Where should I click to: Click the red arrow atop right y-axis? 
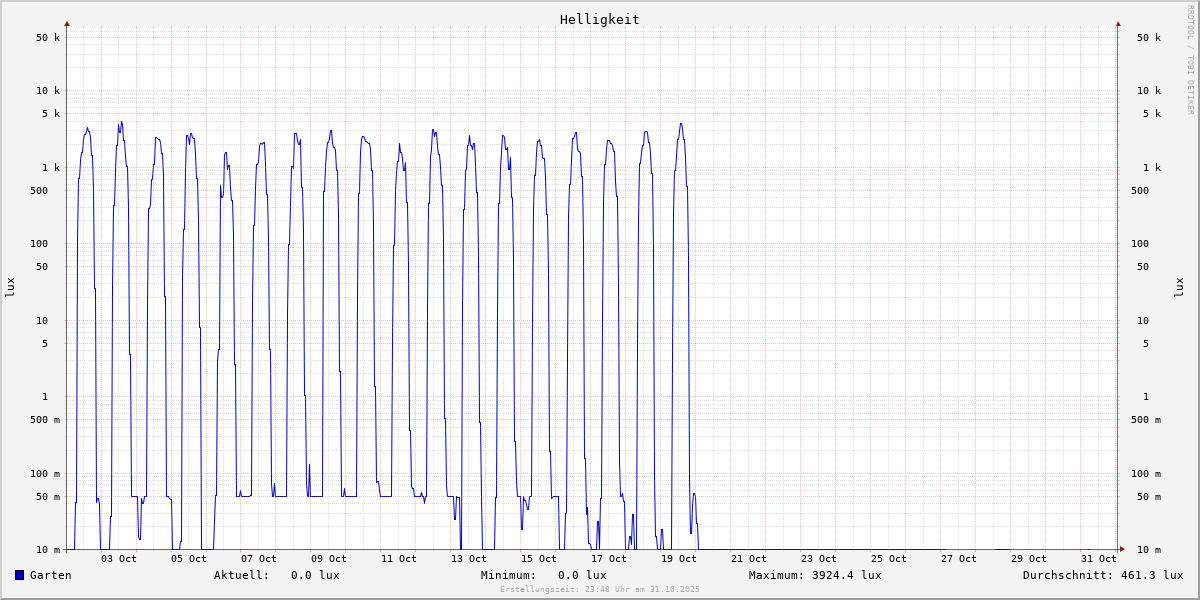coord(1118,23)
